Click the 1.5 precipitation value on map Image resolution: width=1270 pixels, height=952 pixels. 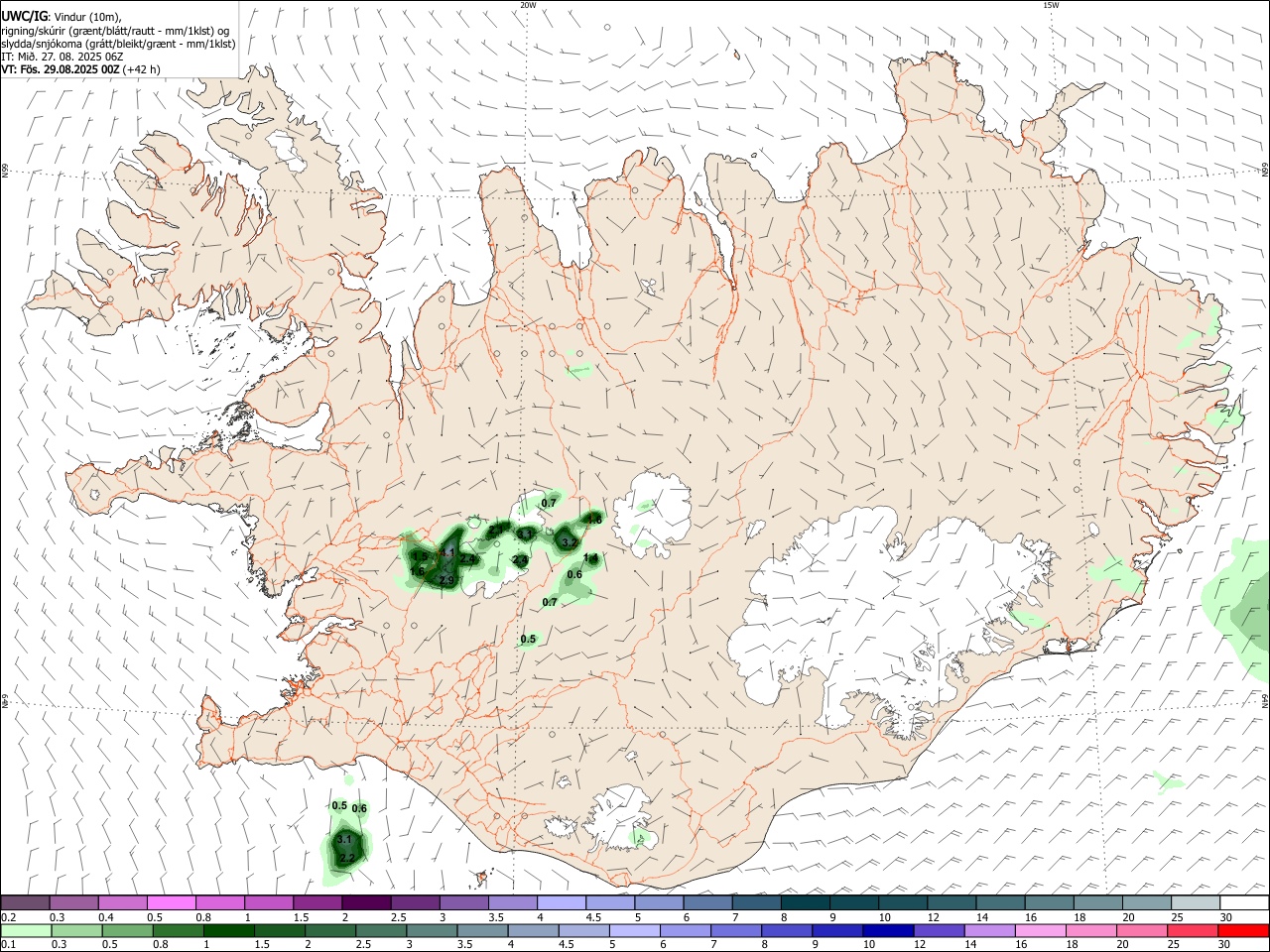421,556
